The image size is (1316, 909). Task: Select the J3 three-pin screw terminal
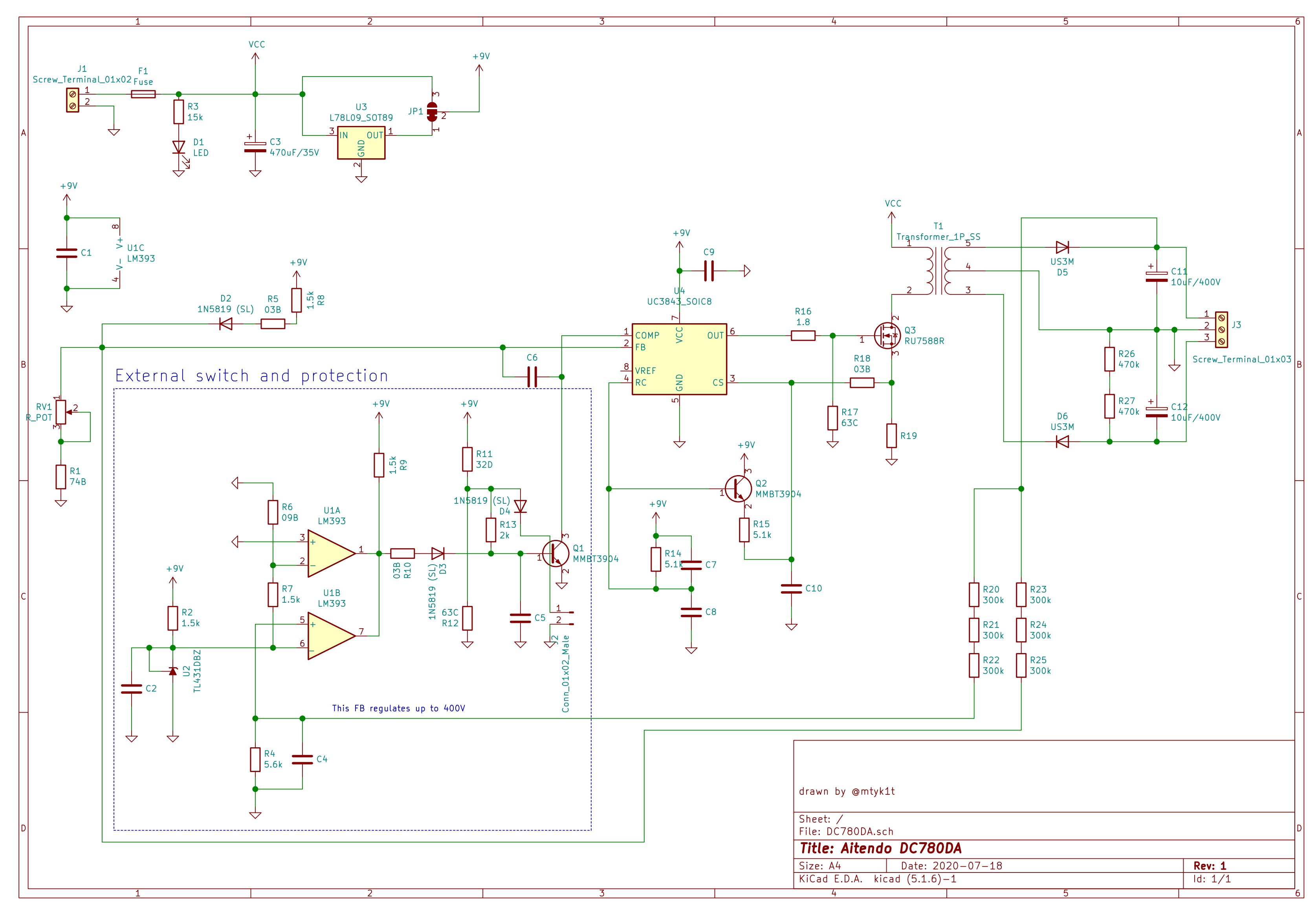click(x=1221, y=329)
